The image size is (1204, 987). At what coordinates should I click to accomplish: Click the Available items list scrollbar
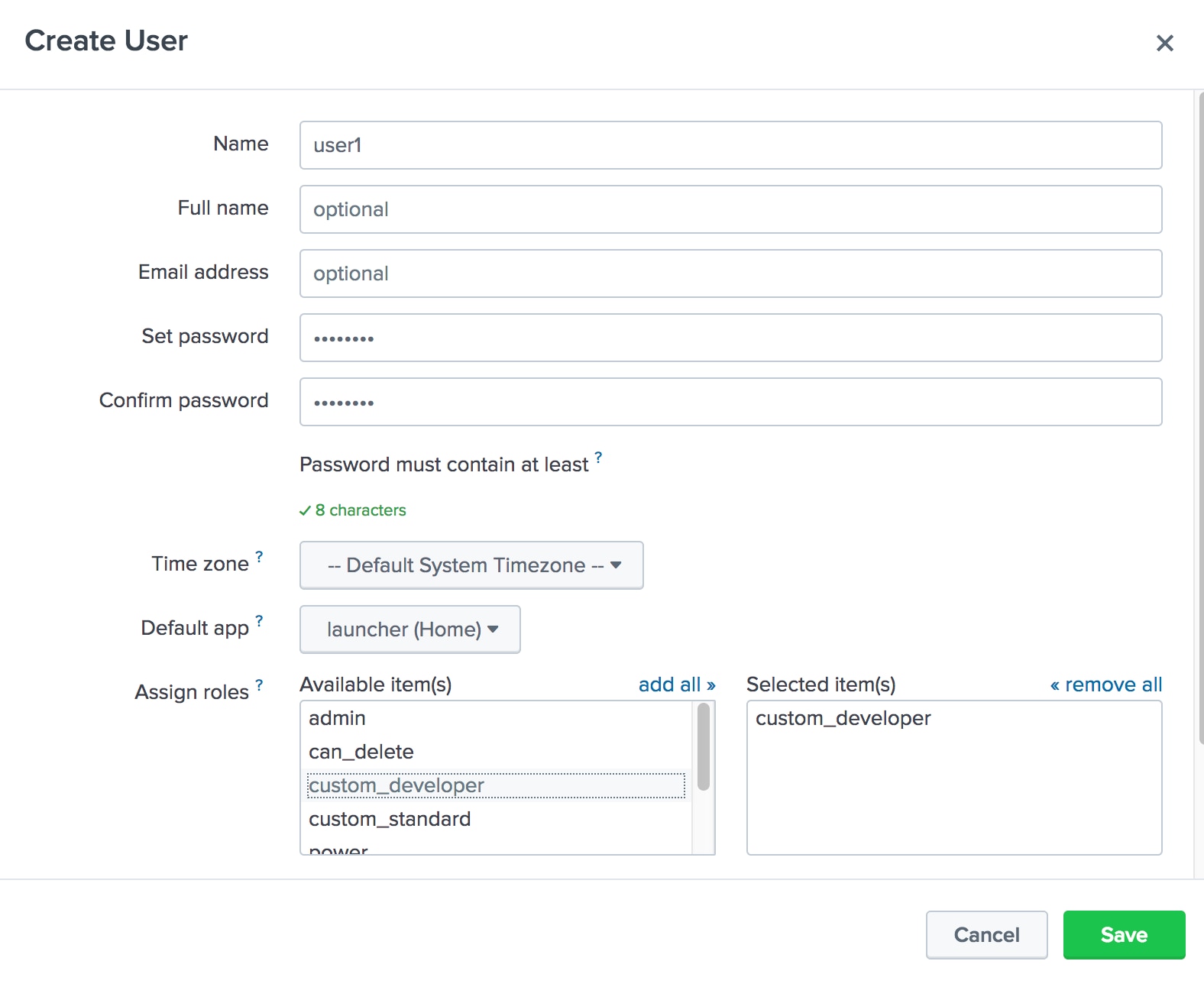704,746
